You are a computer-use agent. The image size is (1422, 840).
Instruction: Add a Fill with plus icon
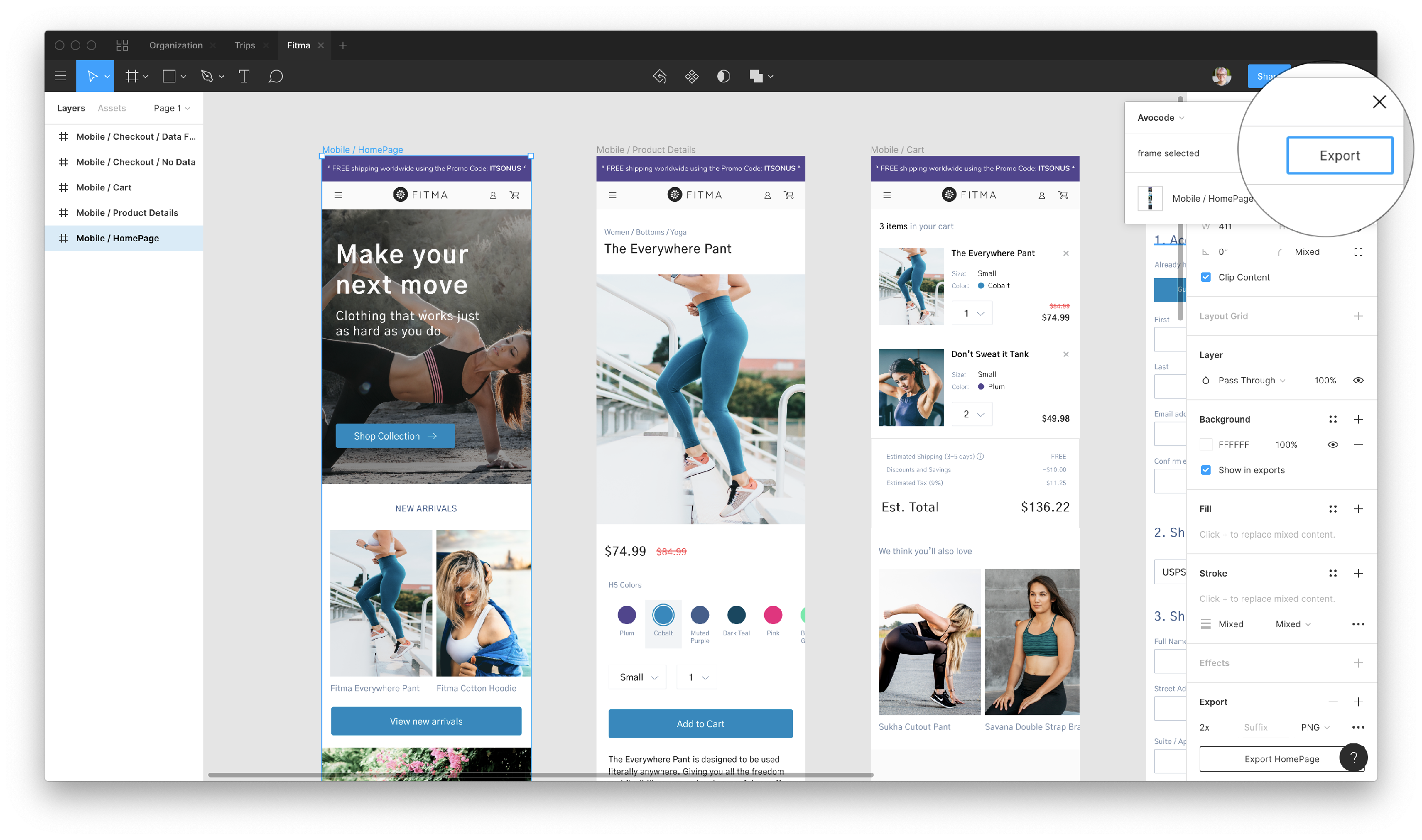(1358, 509)
